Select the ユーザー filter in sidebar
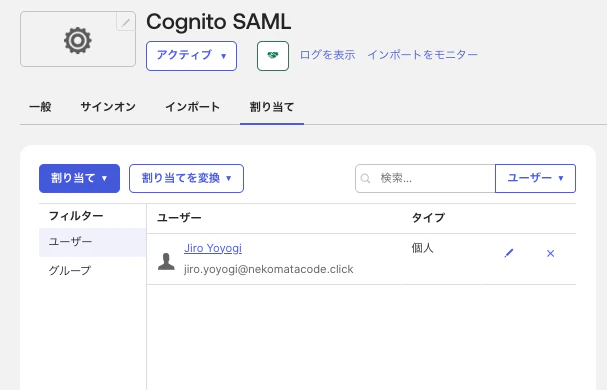This screenshot has width=607, height=390. point(93,242)
